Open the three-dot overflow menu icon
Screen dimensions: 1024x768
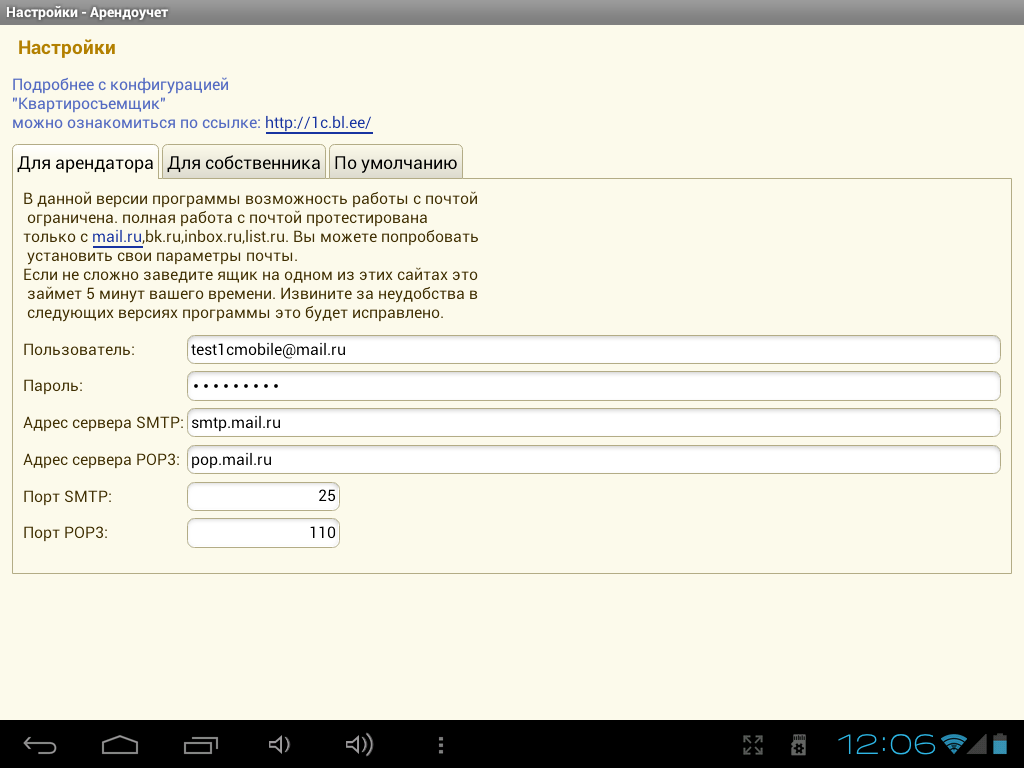click(440, 745)
